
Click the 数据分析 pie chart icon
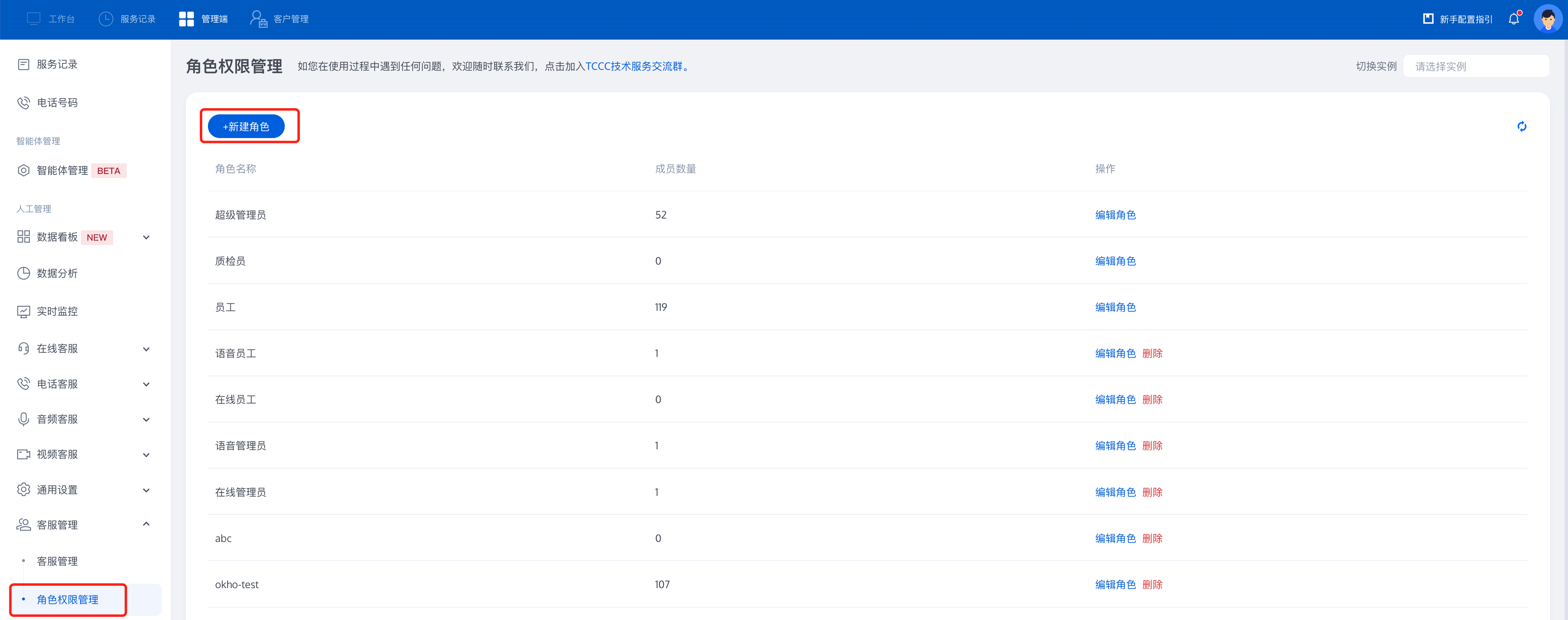[24, 273]
